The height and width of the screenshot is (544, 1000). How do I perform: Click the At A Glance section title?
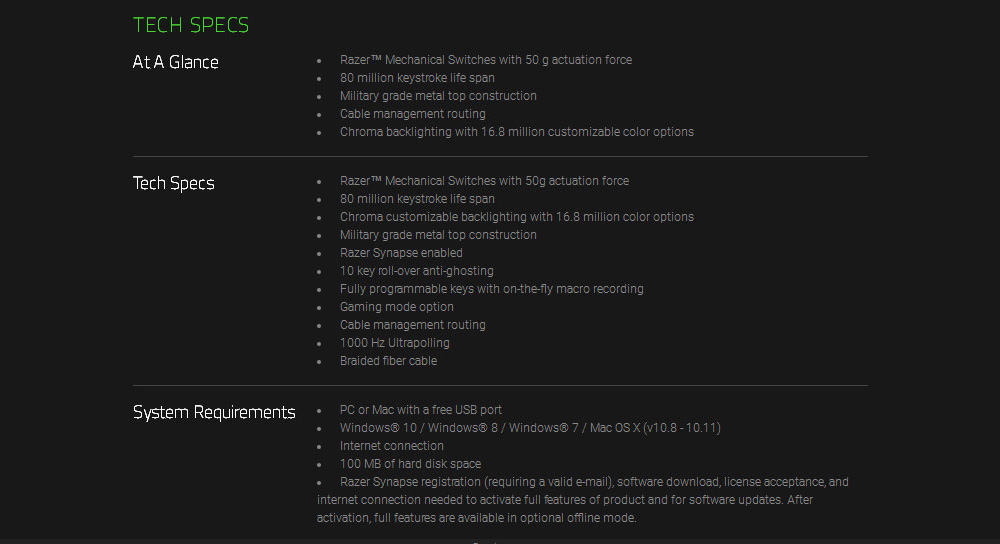coord(175,62)
